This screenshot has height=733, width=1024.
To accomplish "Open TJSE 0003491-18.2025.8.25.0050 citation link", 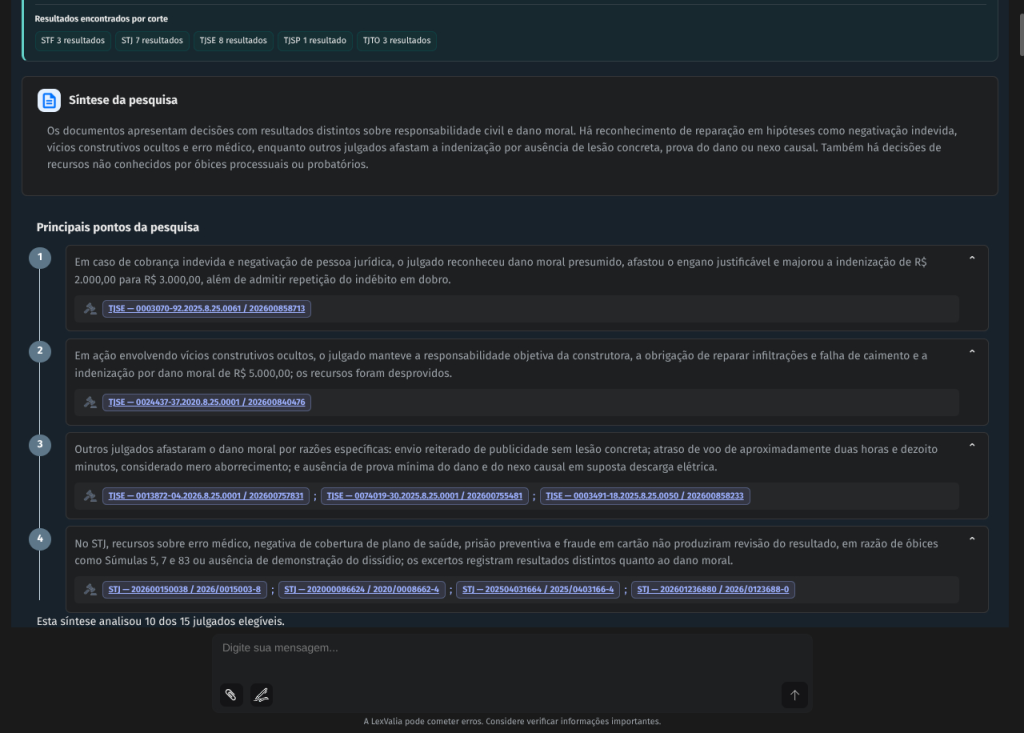I will (645, 496).
